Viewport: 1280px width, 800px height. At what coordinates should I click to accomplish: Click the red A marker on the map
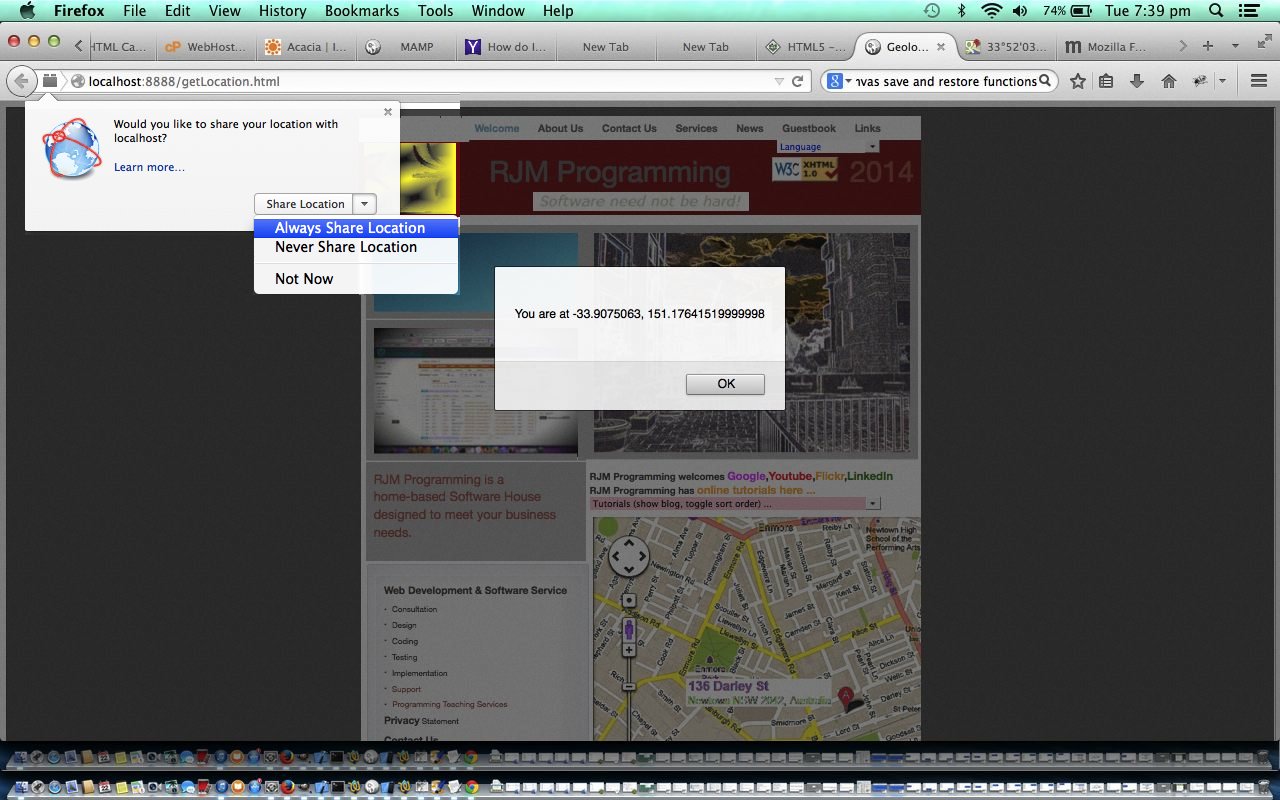pyautogui.click(x=845, y=697)
